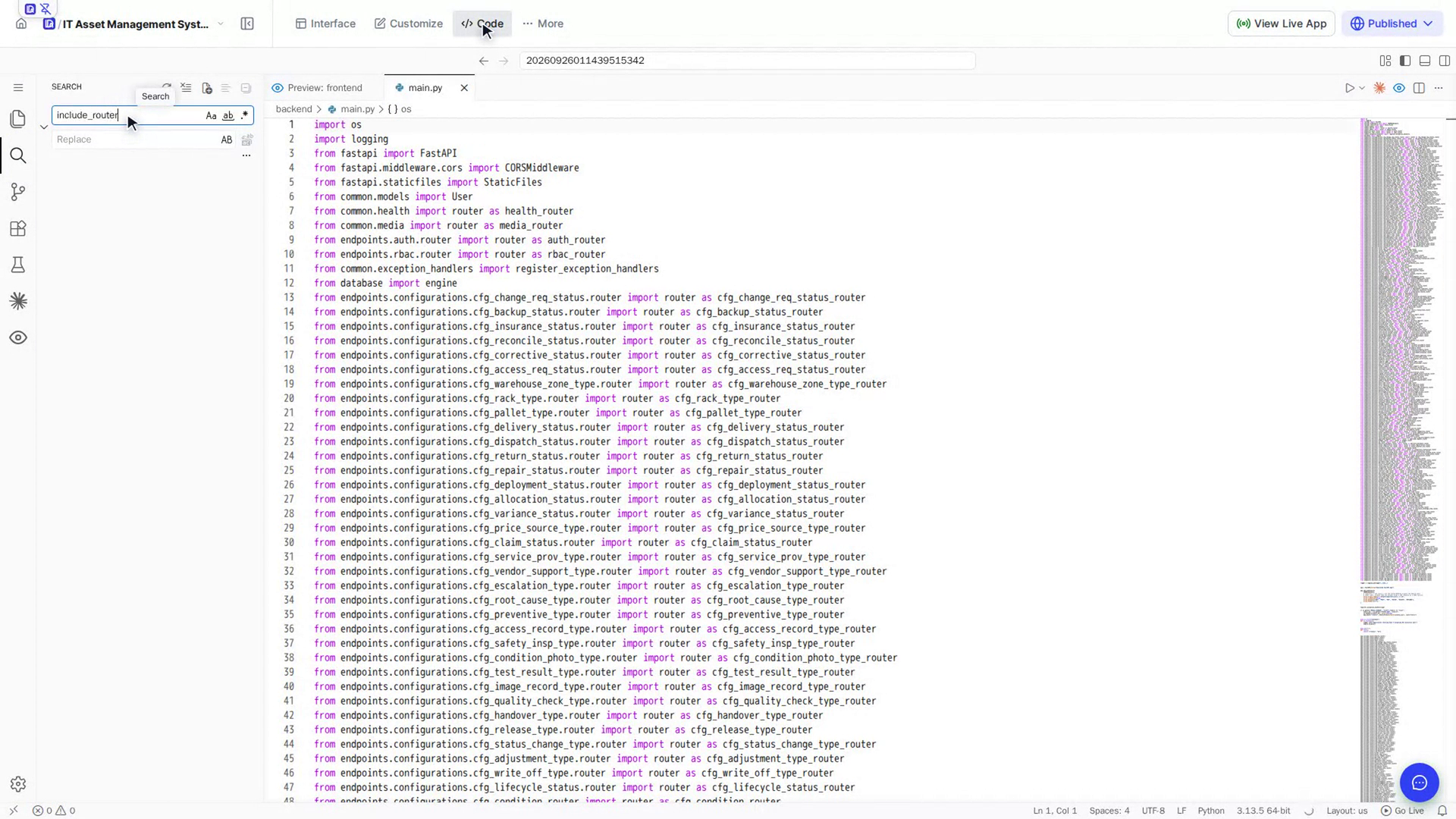Switch to the Customize tab
Viewport: 1456px width, 819px height.
point(409,24)
